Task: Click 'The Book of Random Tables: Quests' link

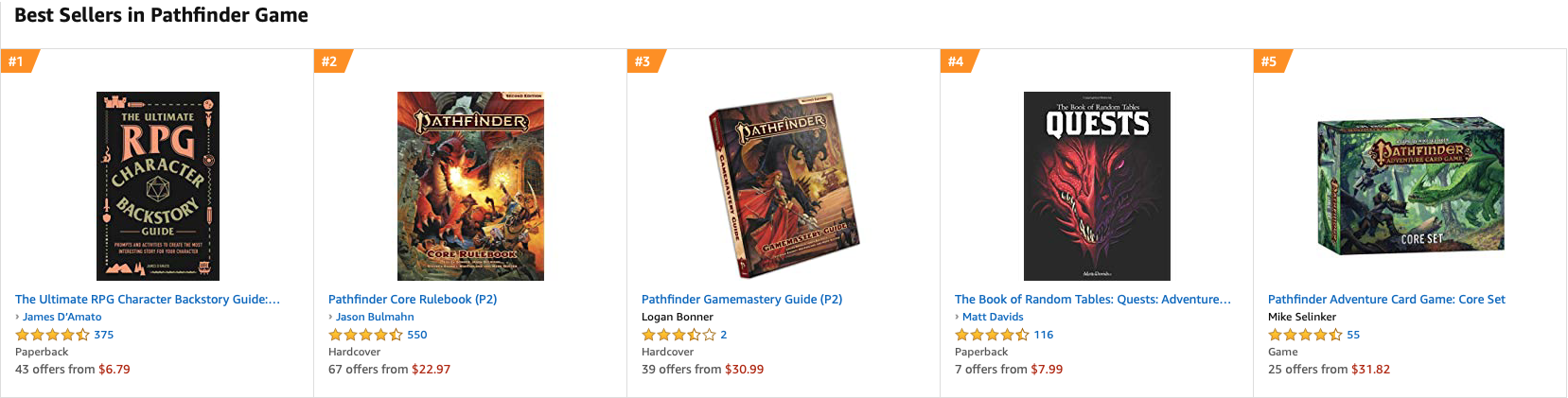Action: [1093, 300]
